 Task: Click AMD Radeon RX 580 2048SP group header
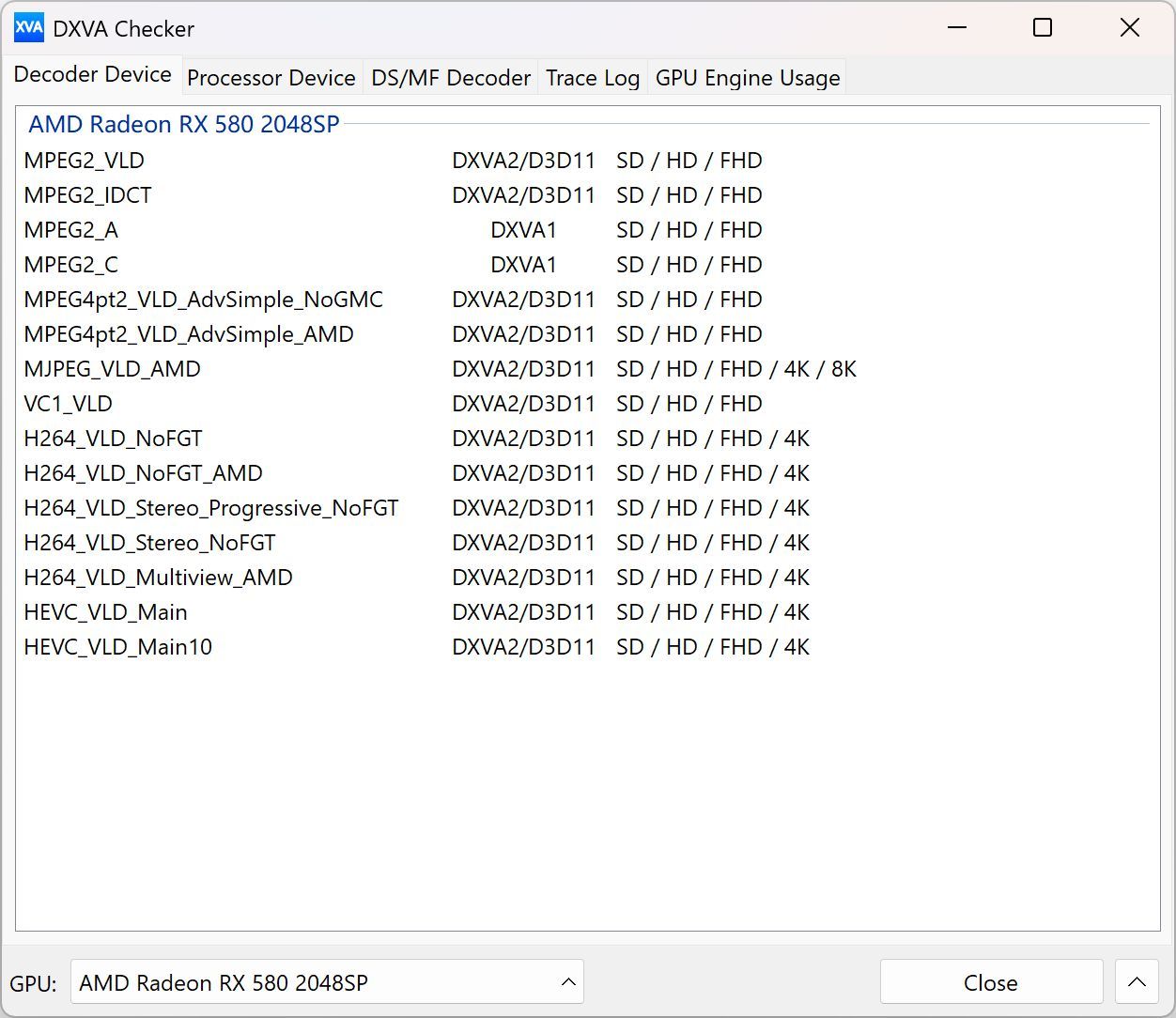[184, 124]
